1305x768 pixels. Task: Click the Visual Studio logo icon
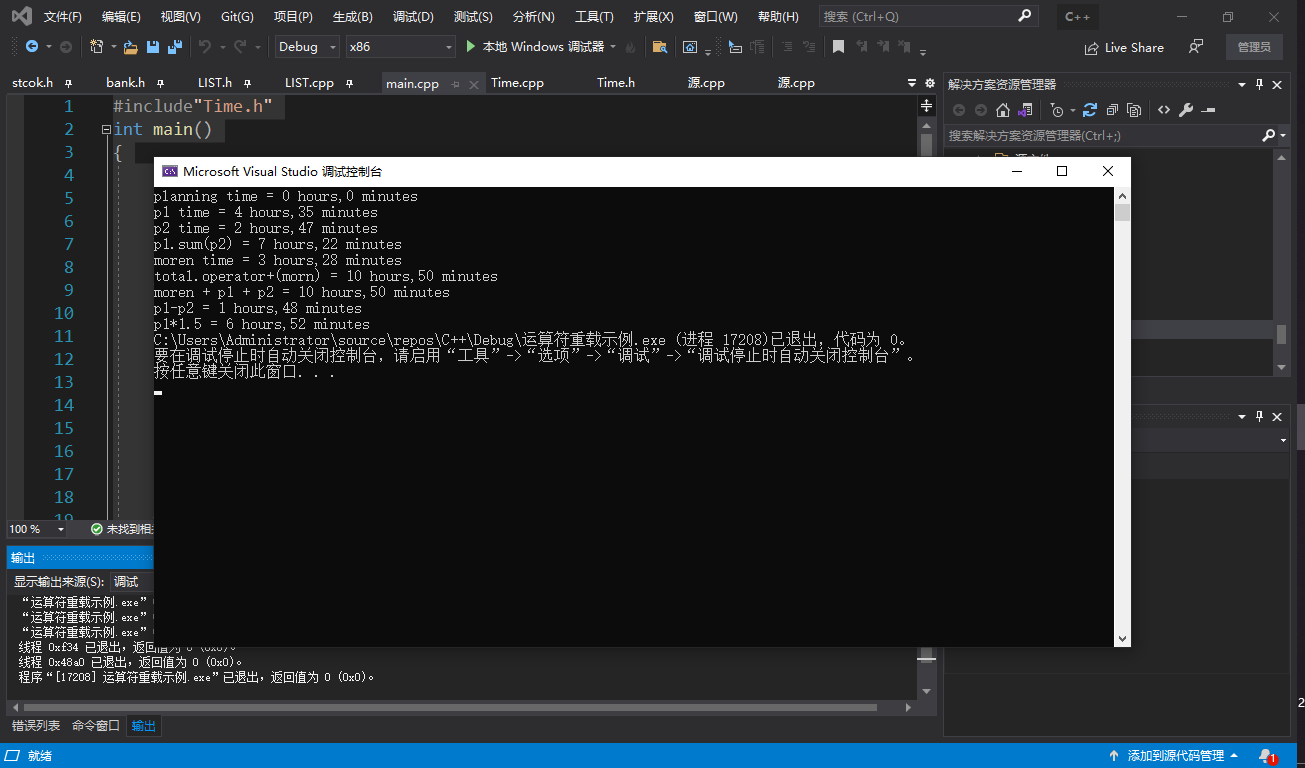click(20, 17)
